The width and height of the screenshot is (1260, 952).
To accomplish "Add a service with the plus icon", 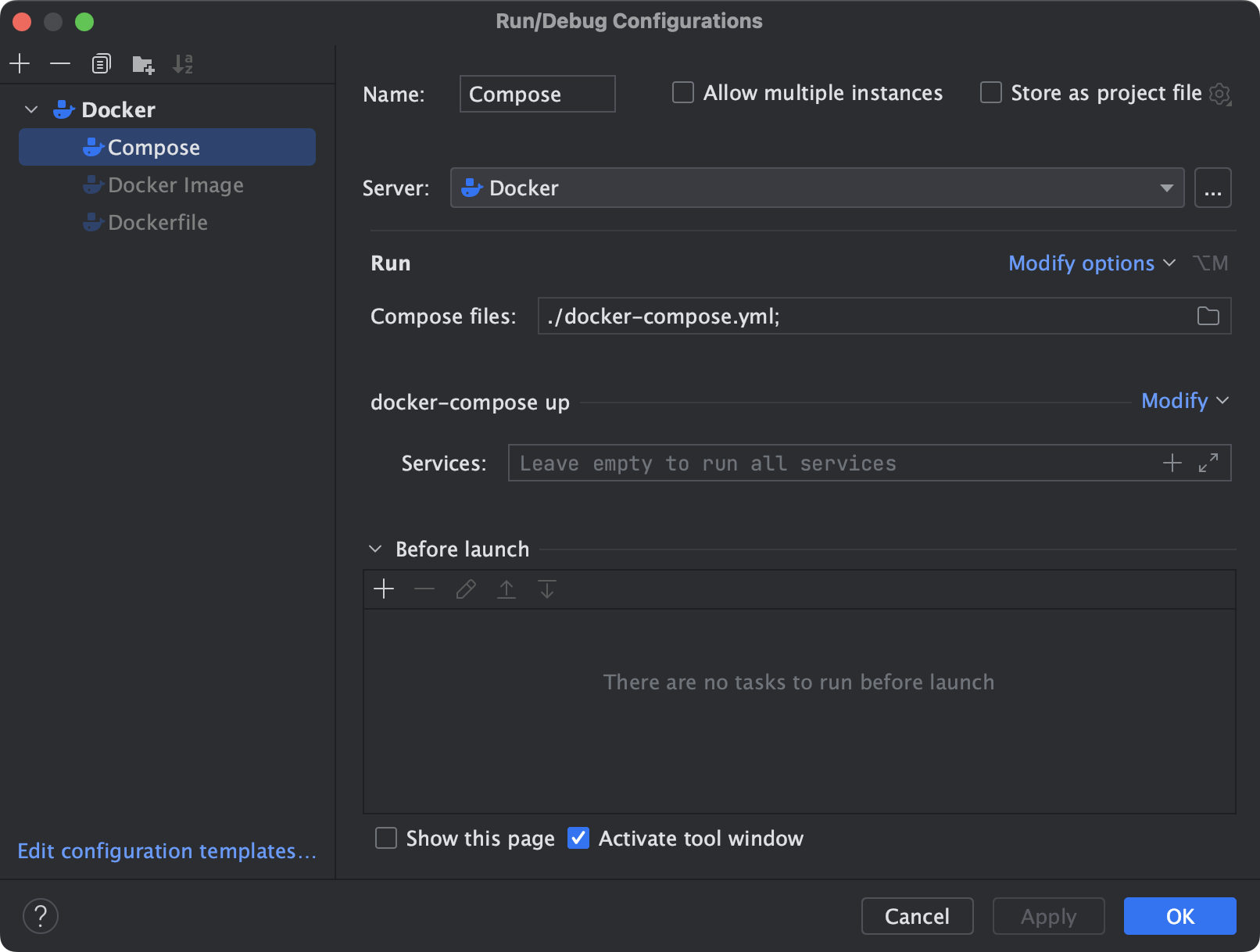I will point(1172,463).
